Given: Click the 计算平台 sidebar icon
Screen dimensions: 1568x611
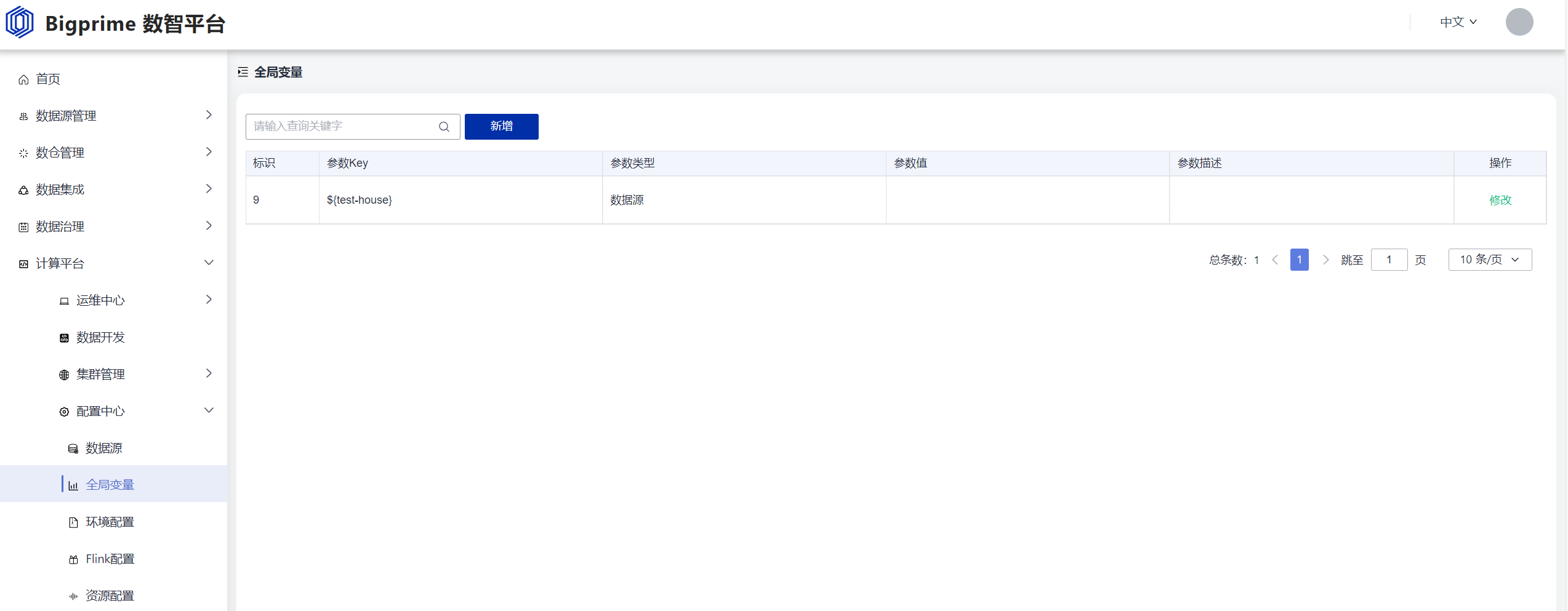Looking at the screenshot, I should 23,264.
